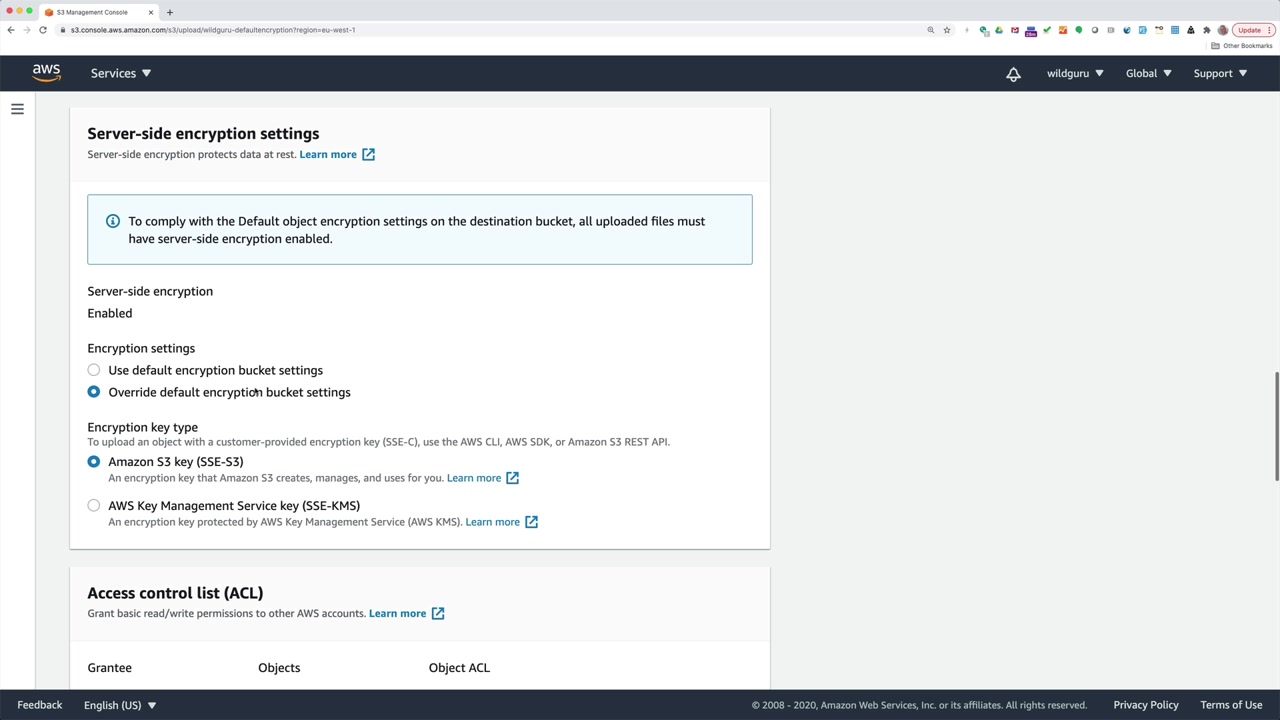Click external-link icon beside Server-side encryption Learn more

(368, 155)
